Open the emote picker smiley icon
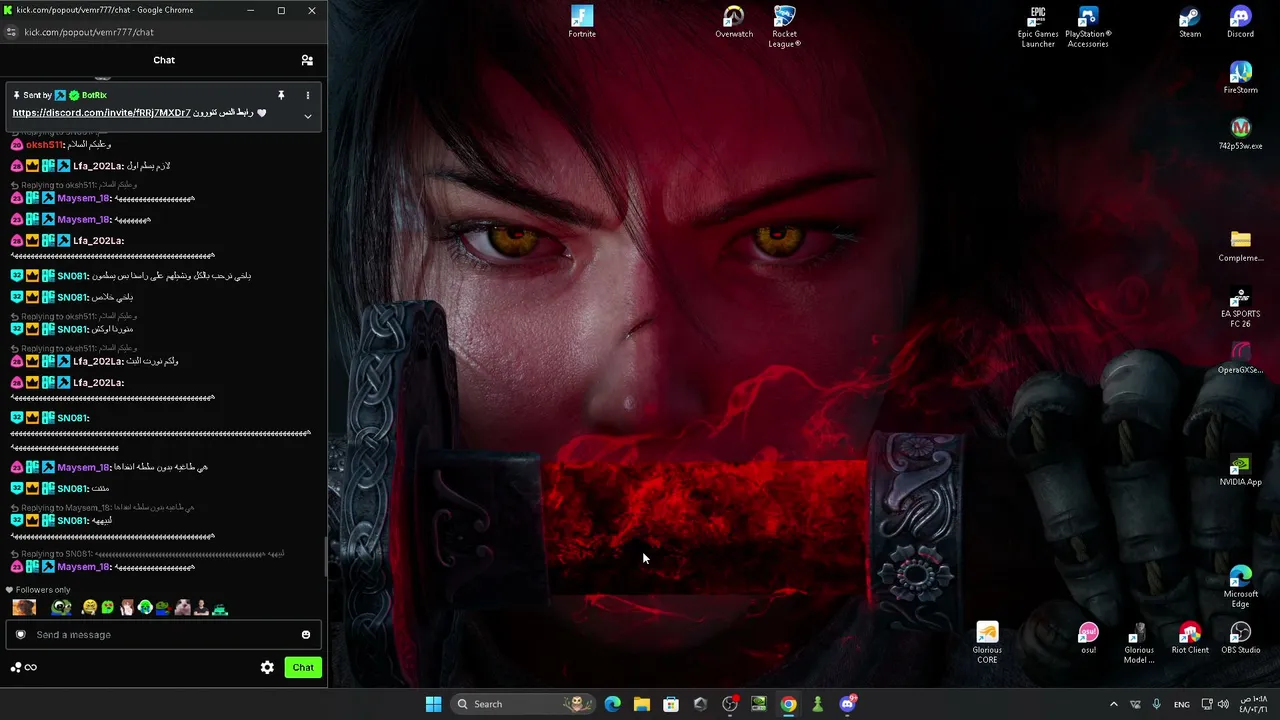The height and width of the screenshot is (720, 1280). [306, 634]
